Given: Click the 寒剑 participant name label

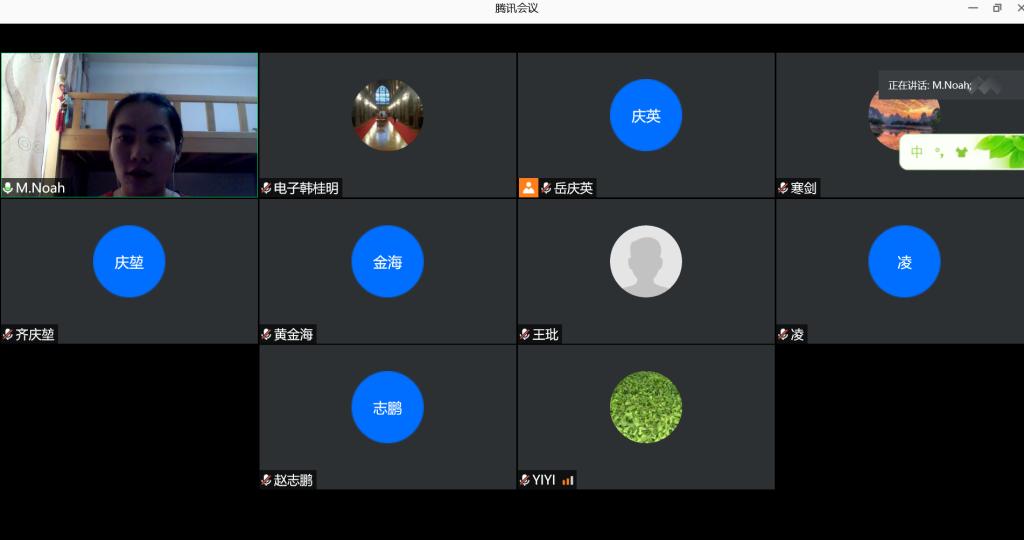Looking at the screenshot, I should [x=803, y=188].
